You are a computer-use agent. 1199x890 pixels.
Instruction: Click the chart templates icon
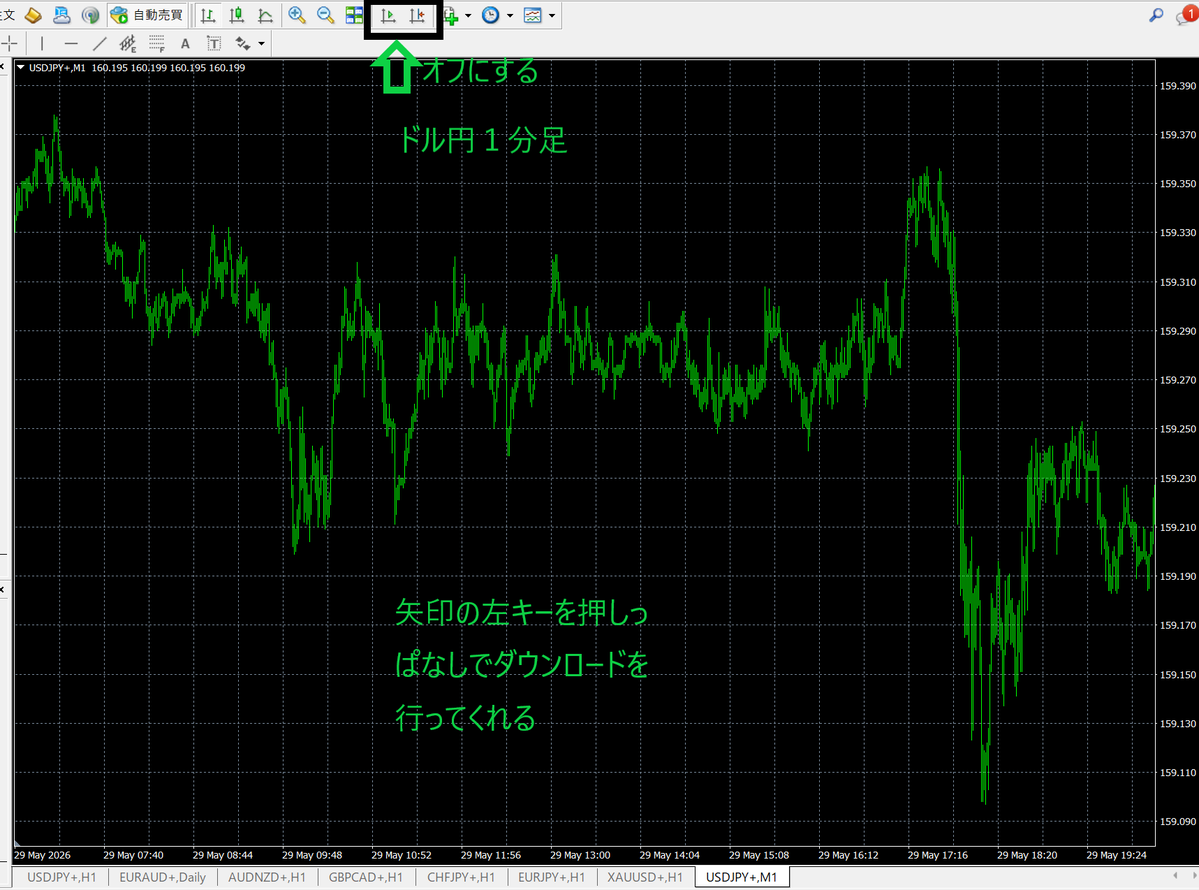(x=533, y=15)
